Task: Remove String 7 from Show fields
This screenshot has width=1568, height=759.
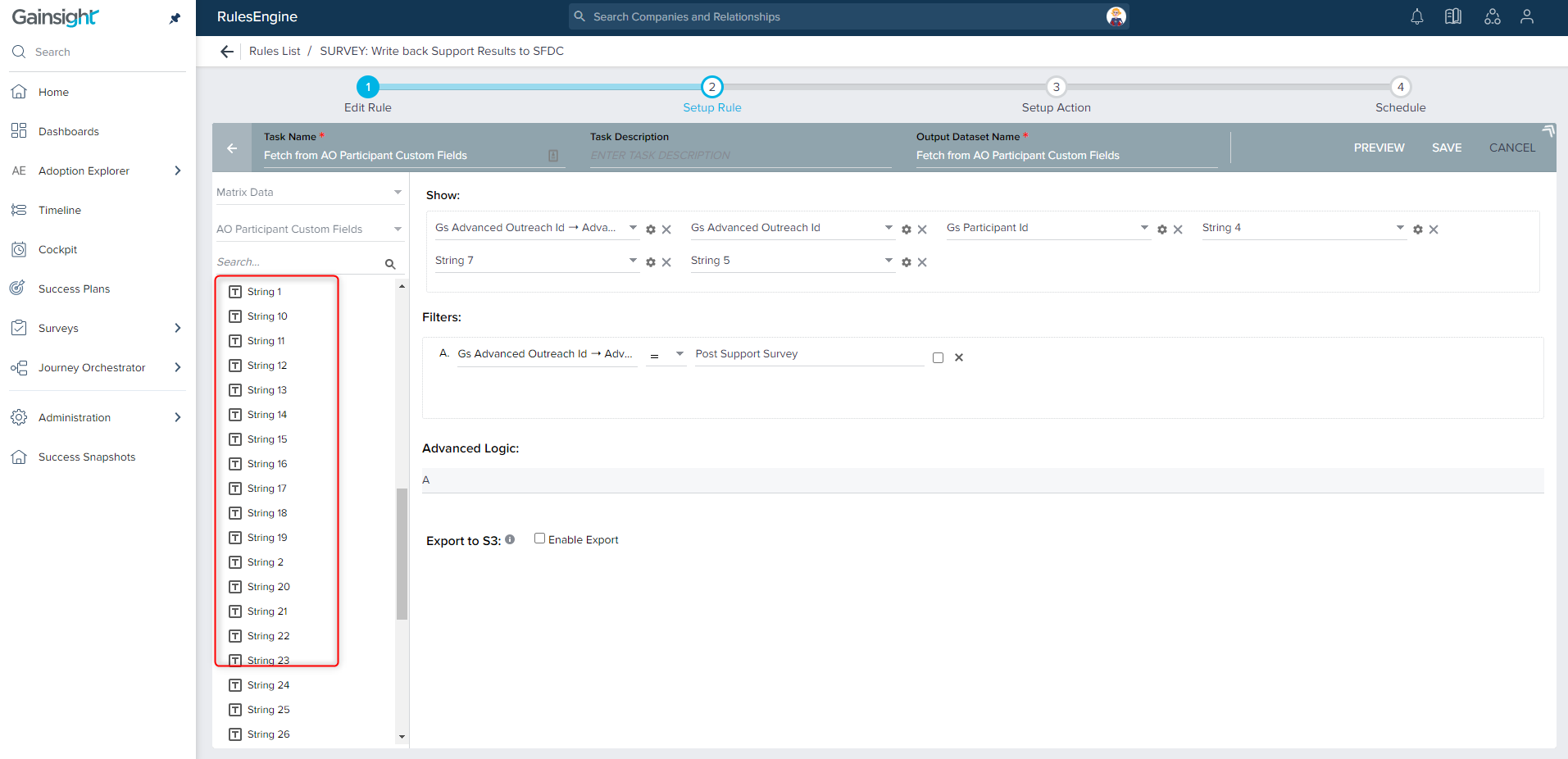Action: (x=666, y=262)
